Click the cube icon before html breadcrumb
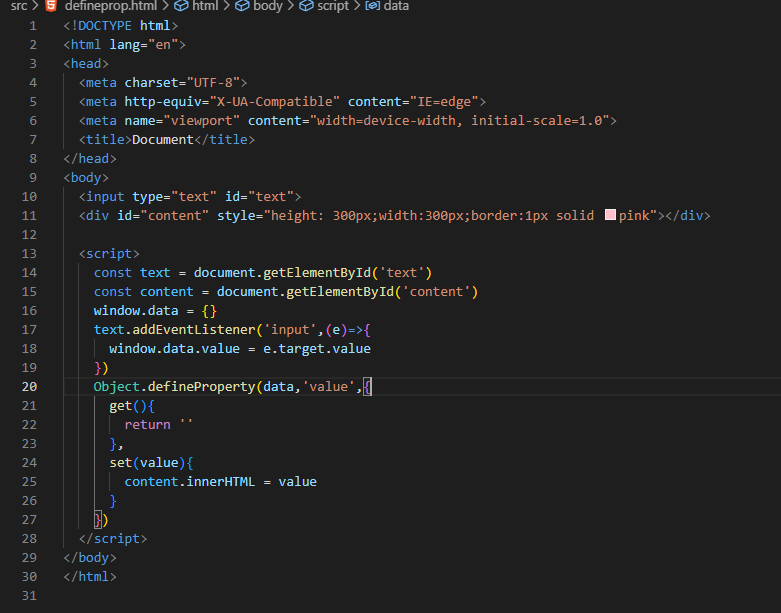 point(181,5)
